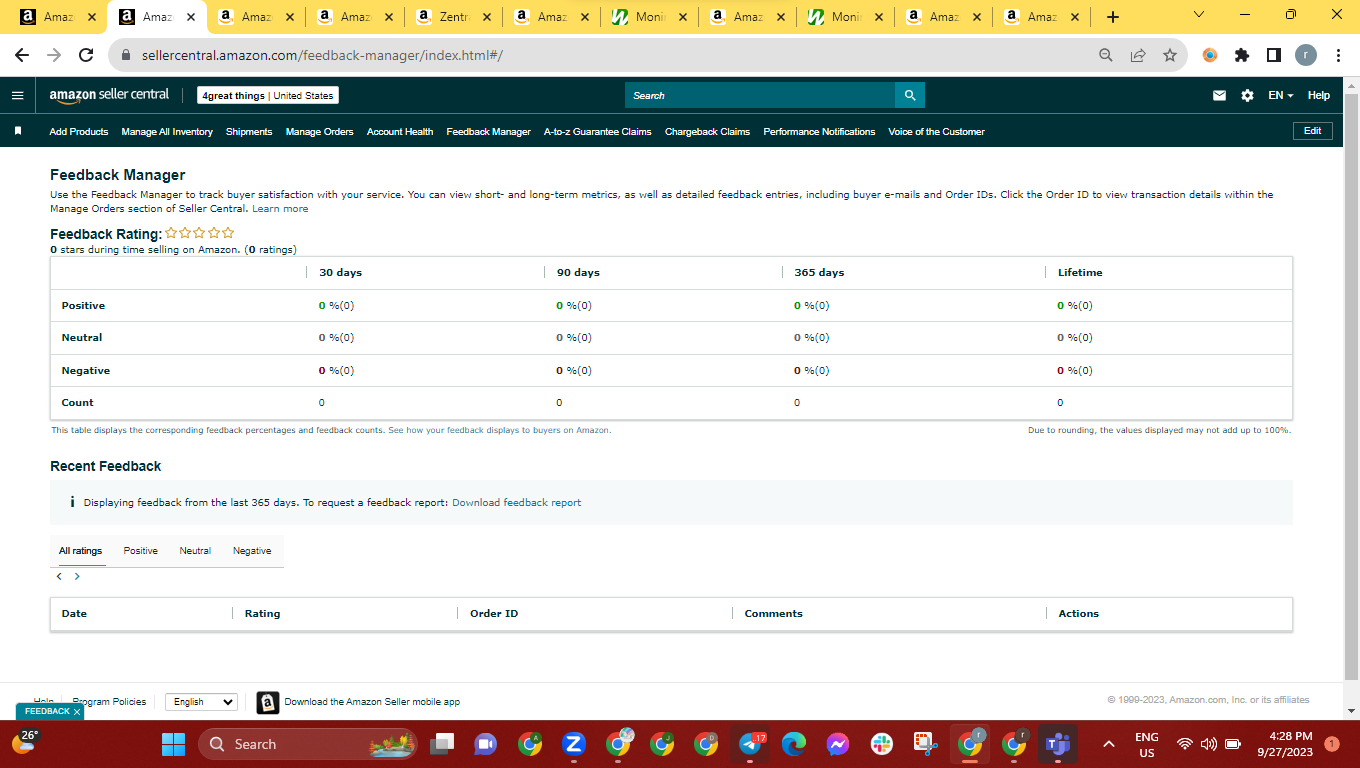Open the Seller Central messages envelope

[1219, 95]
